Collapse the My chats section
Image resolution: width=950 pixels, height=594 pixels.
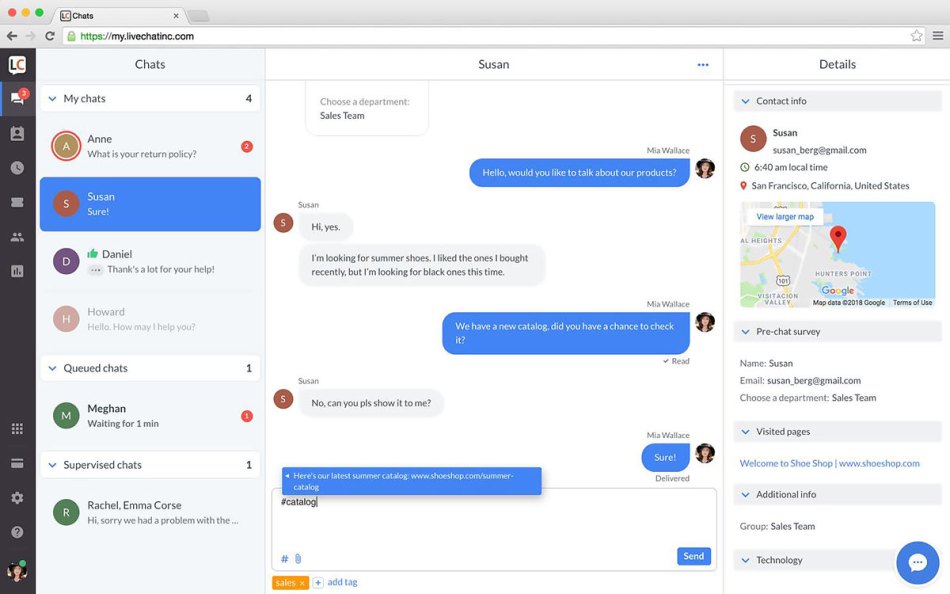(52, 98)
